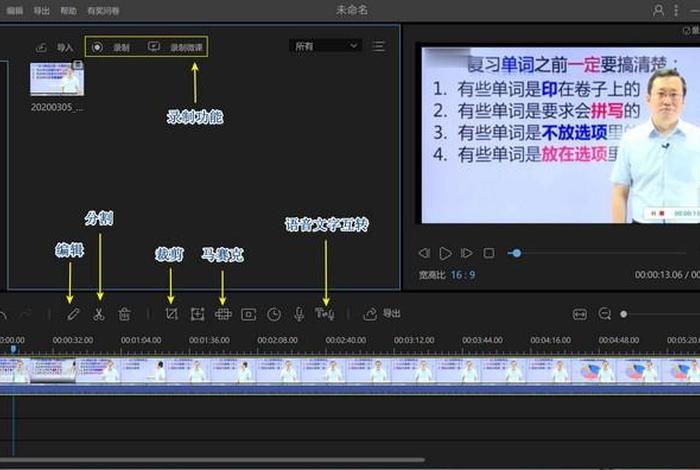Screen dimensions: 700x470
Task: Open the speech-text conversion tool
Action: [324, 314]
